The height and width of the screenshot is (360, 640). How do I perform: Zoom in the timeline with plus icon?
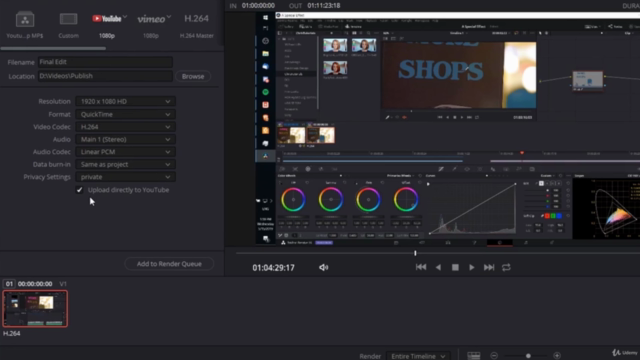pyautogui.click(x=557, y=356)
